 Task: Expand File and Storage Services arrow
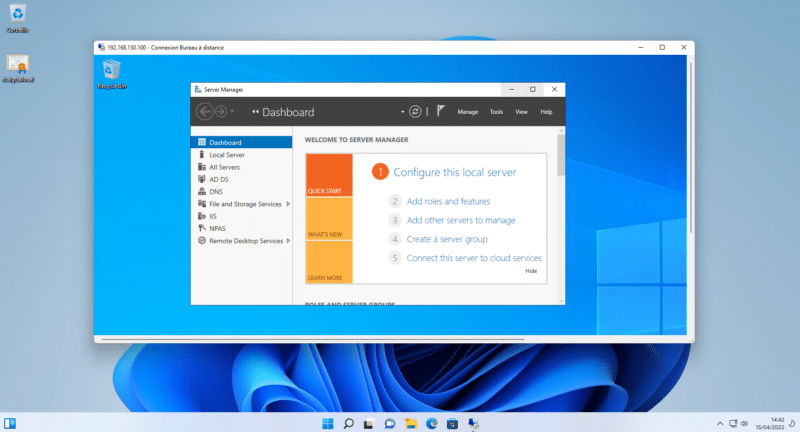pos(288,204)
